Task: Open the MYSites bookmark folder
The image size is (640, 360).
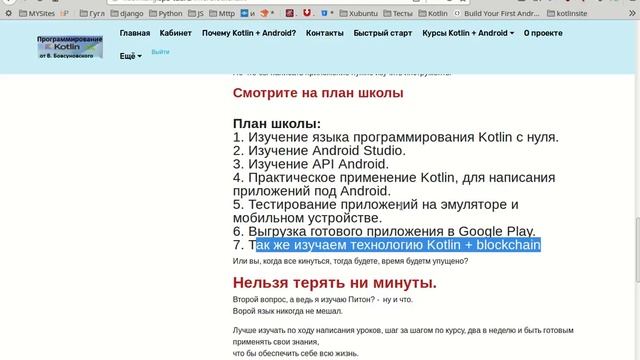Action: 37,13
